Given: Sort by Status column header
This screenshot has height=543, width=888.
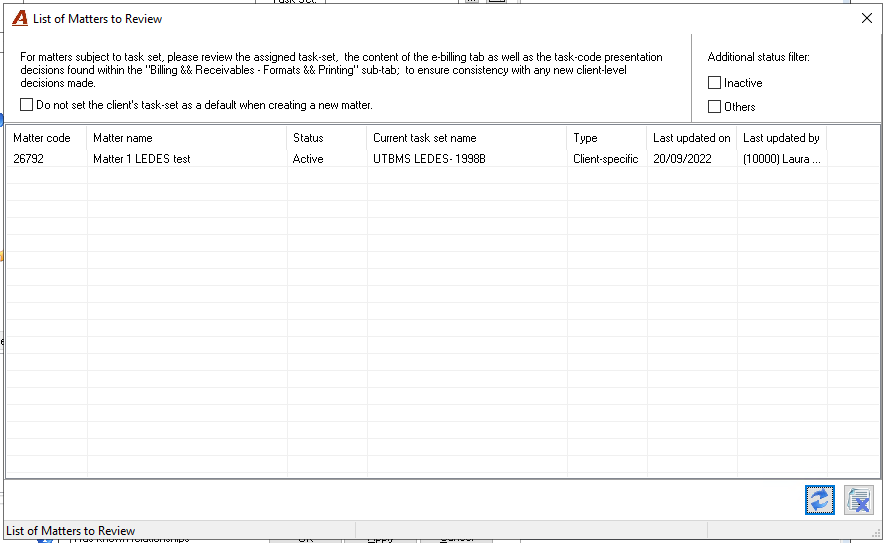Looking at the screenshot, I should [x=327, y=138].
